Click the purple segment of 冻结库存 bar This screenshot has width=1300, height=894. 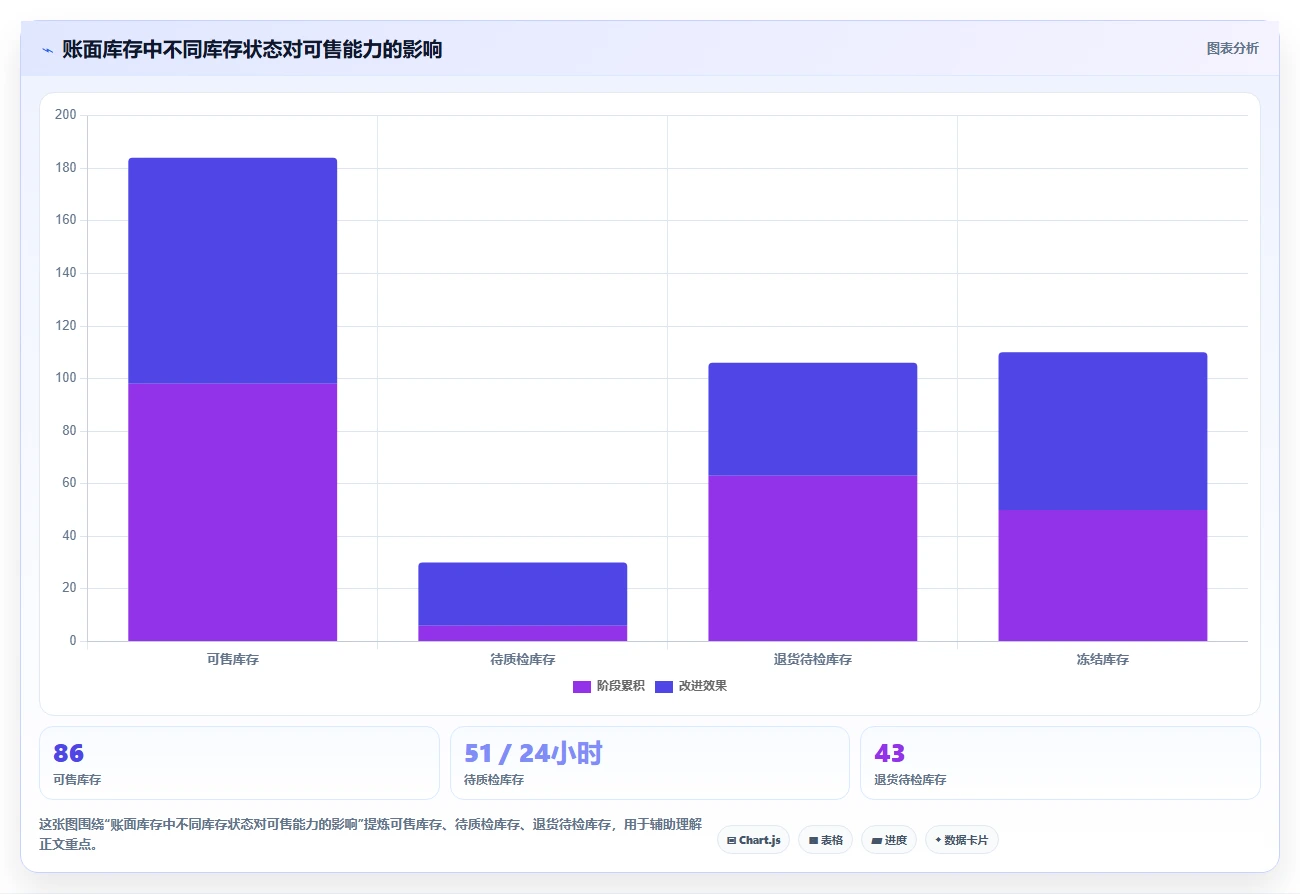(1103, 575)
